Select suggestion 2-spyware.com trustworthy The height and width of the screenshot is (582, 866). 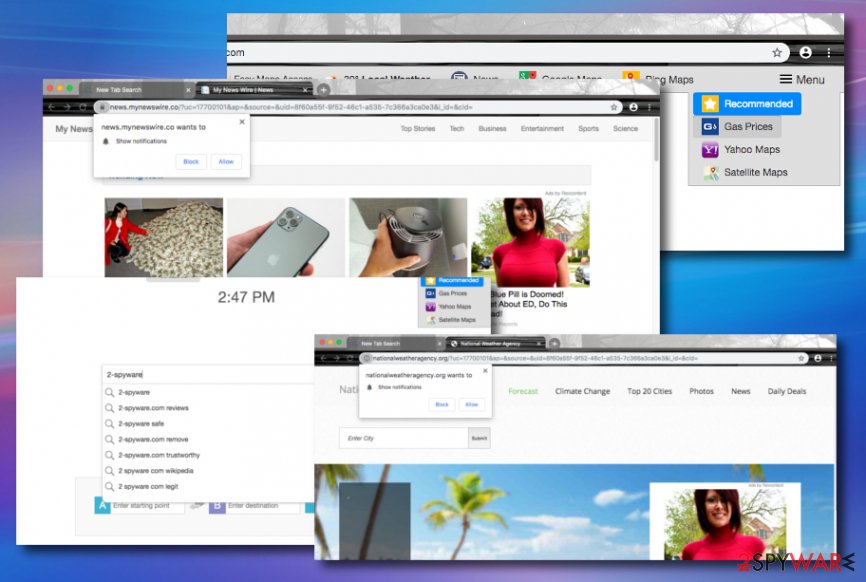tap(159, 455)
